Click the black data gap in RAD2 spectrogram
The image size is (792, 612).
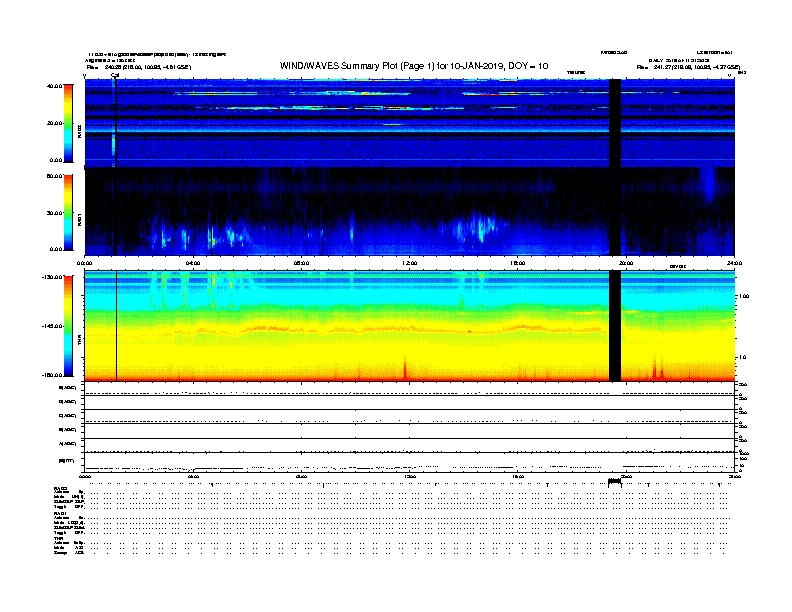(615, 123)
